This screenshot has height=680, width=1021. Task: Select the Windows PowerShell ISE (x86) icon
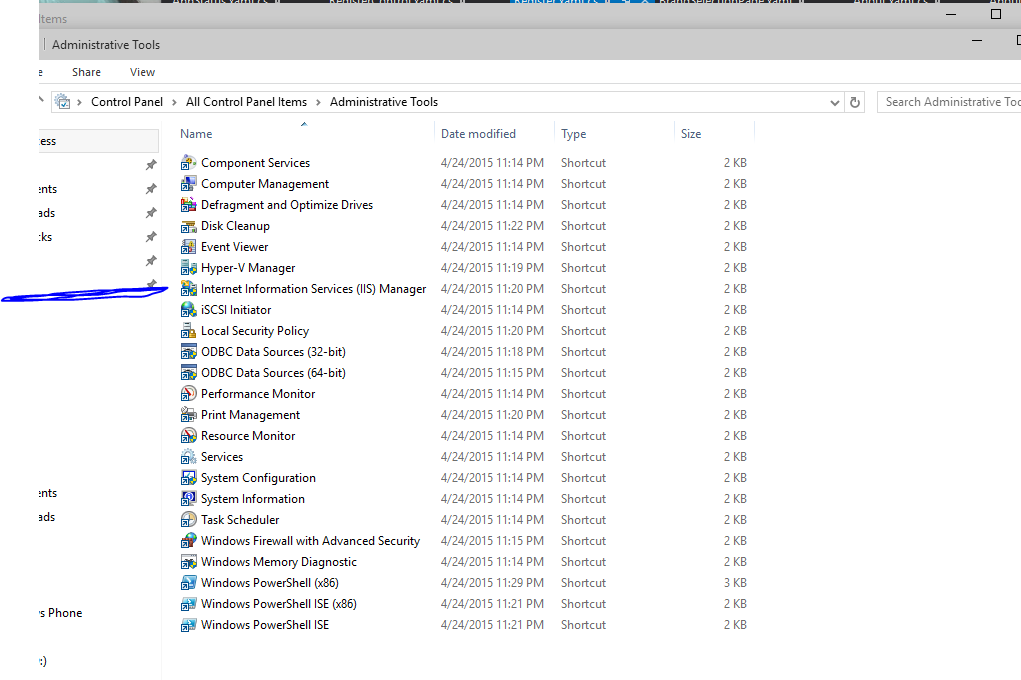[188, 604]
